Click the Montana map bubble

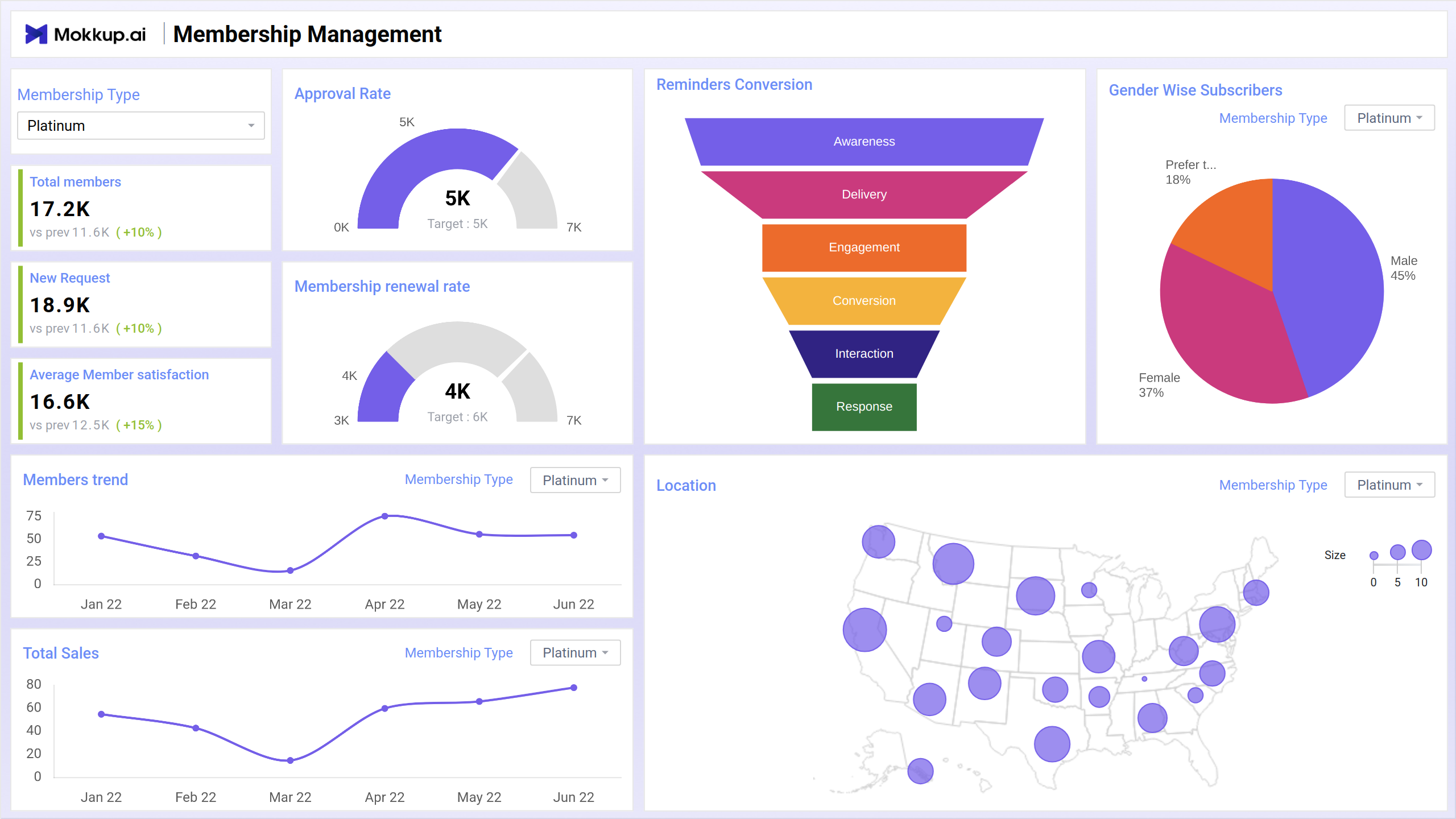(953, 564)
